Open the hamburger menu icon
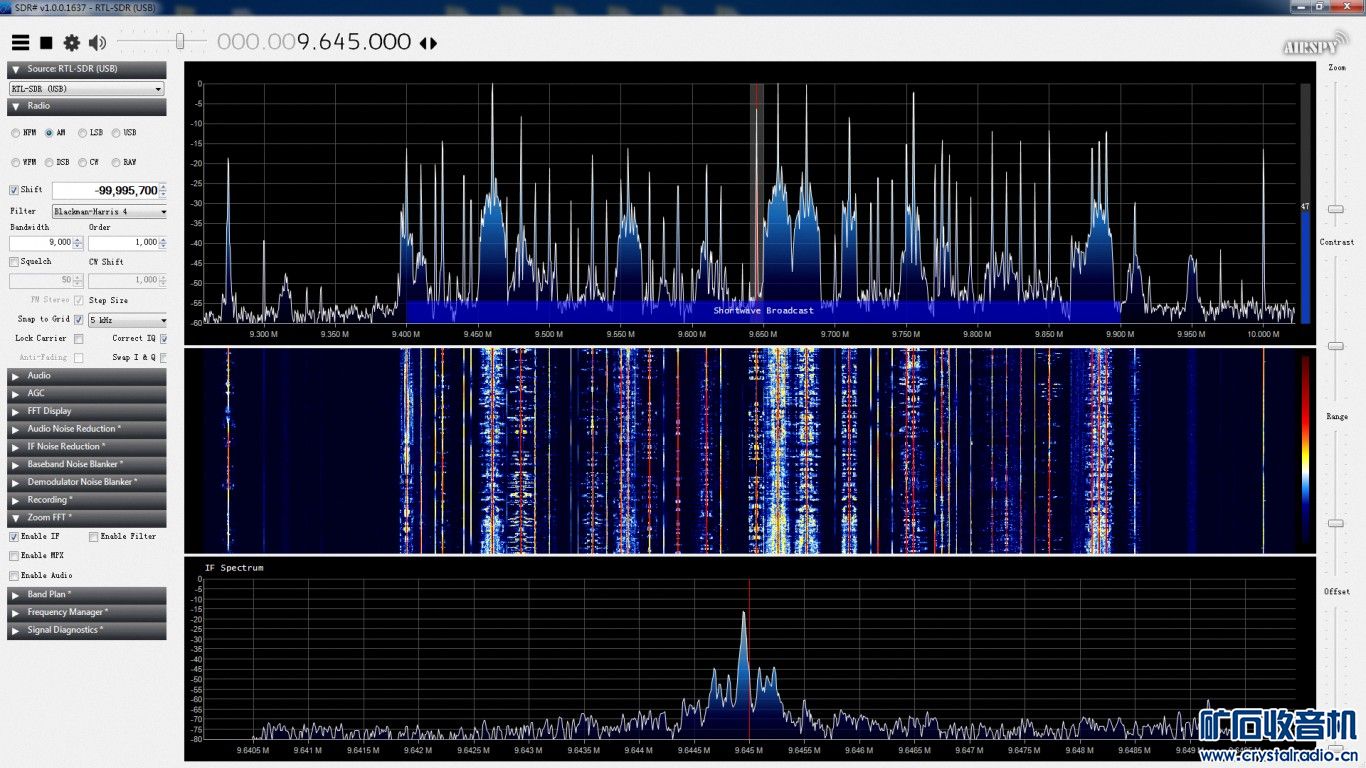1366x768 pixels. point(20,43)
